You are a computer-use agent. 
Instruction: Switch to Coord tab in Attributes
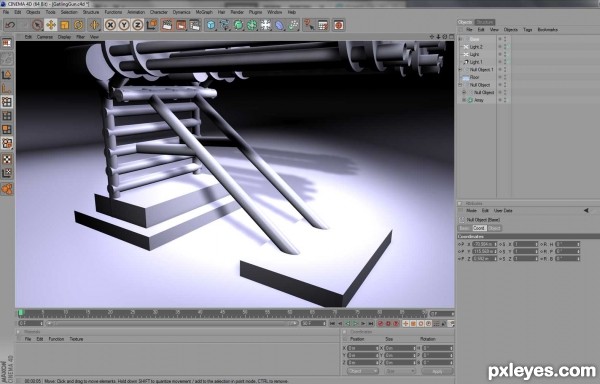click(x=479, y=228)
